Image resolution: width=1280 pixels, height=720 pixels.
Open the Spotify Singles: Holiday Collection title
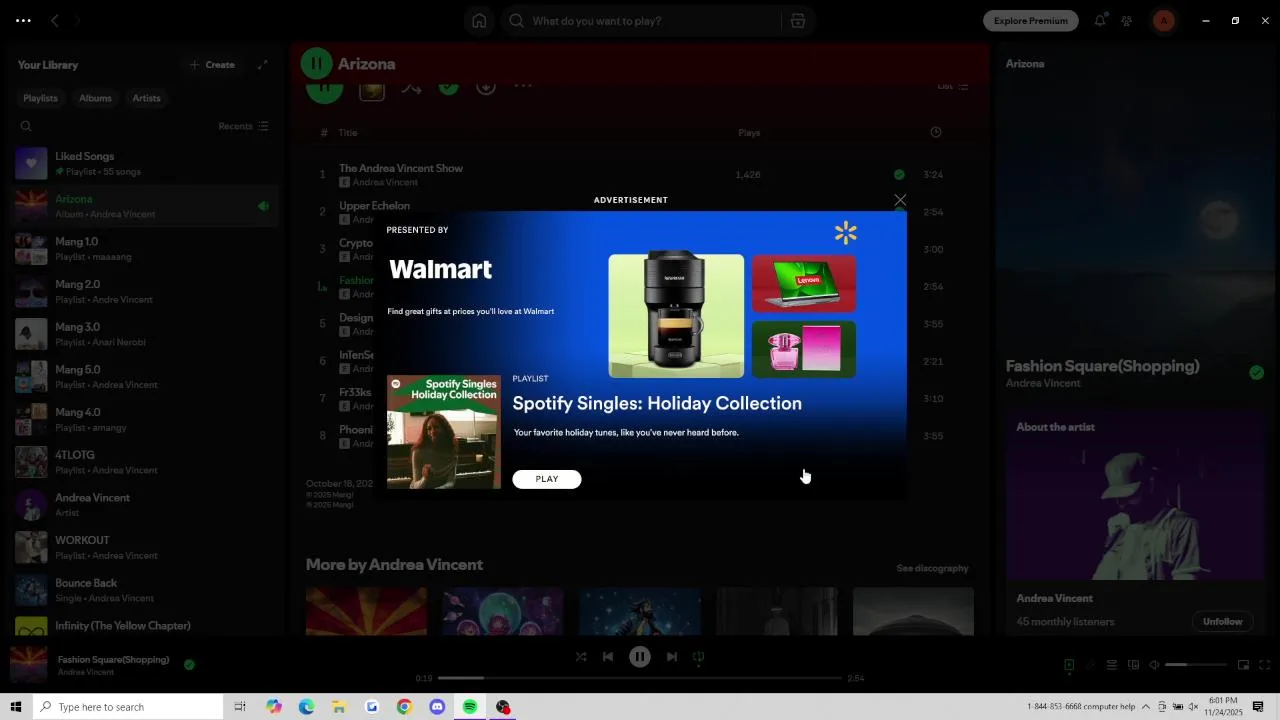[x=657, y=403]
